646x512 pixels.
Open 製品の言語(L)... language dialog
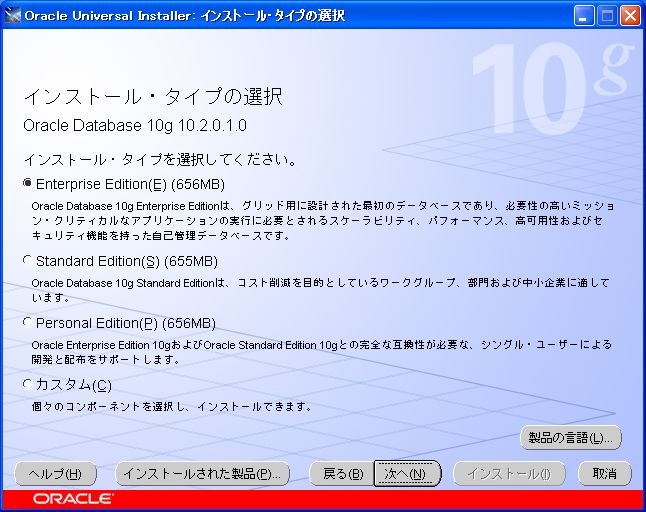571,437
